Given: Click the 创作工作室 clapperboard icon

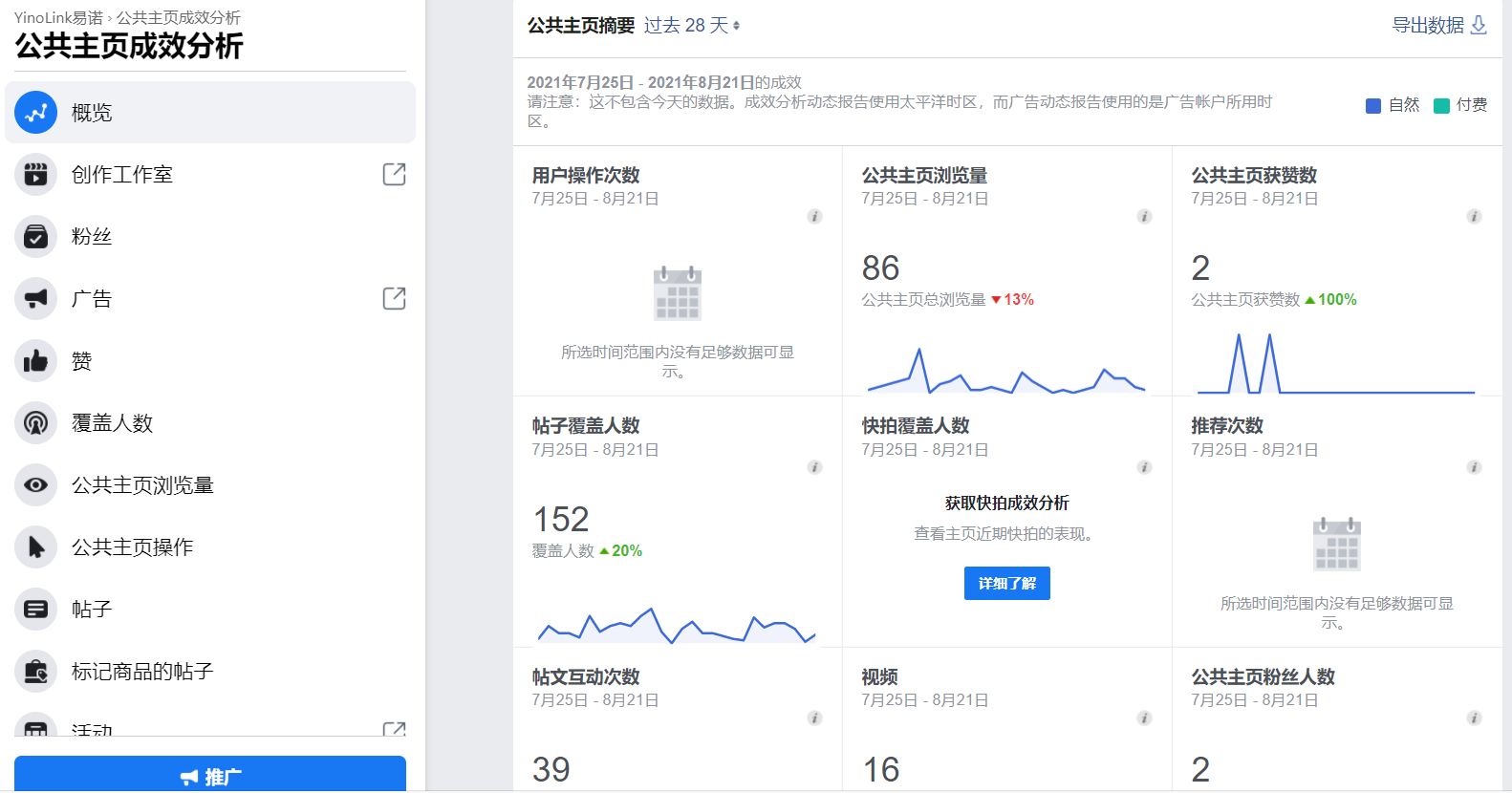Looking at the screenshot, I should (36, 175).
